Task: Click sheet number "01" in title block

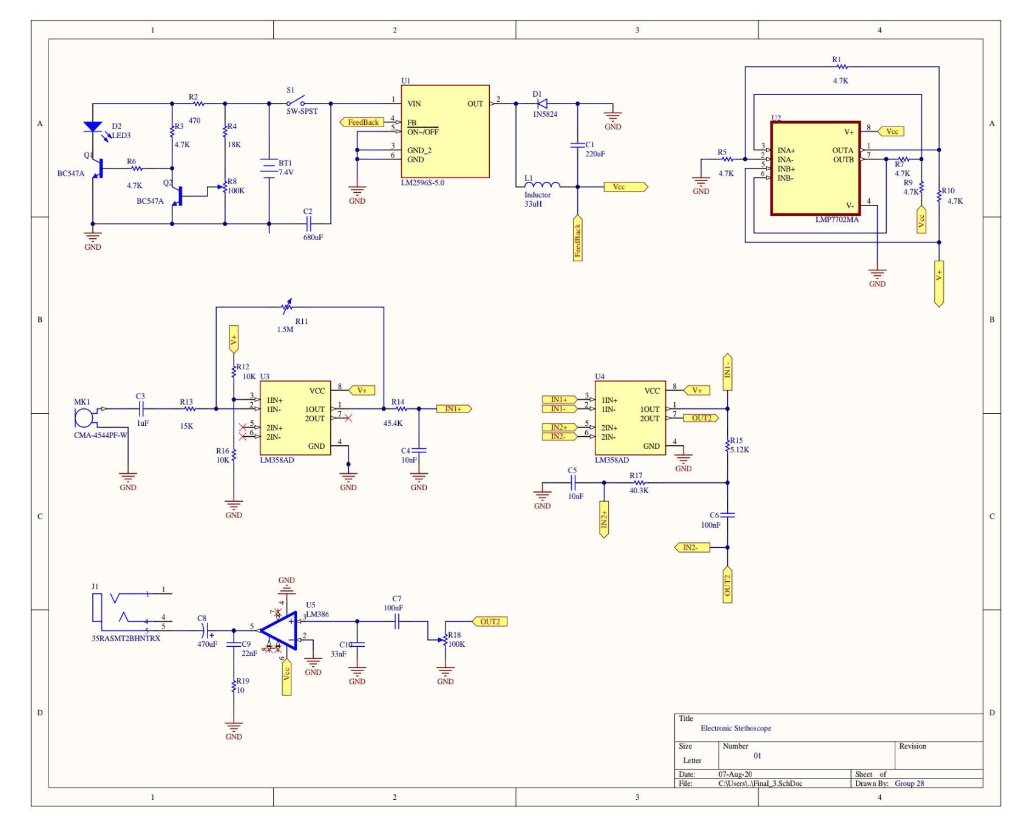Action: point(757,756)
